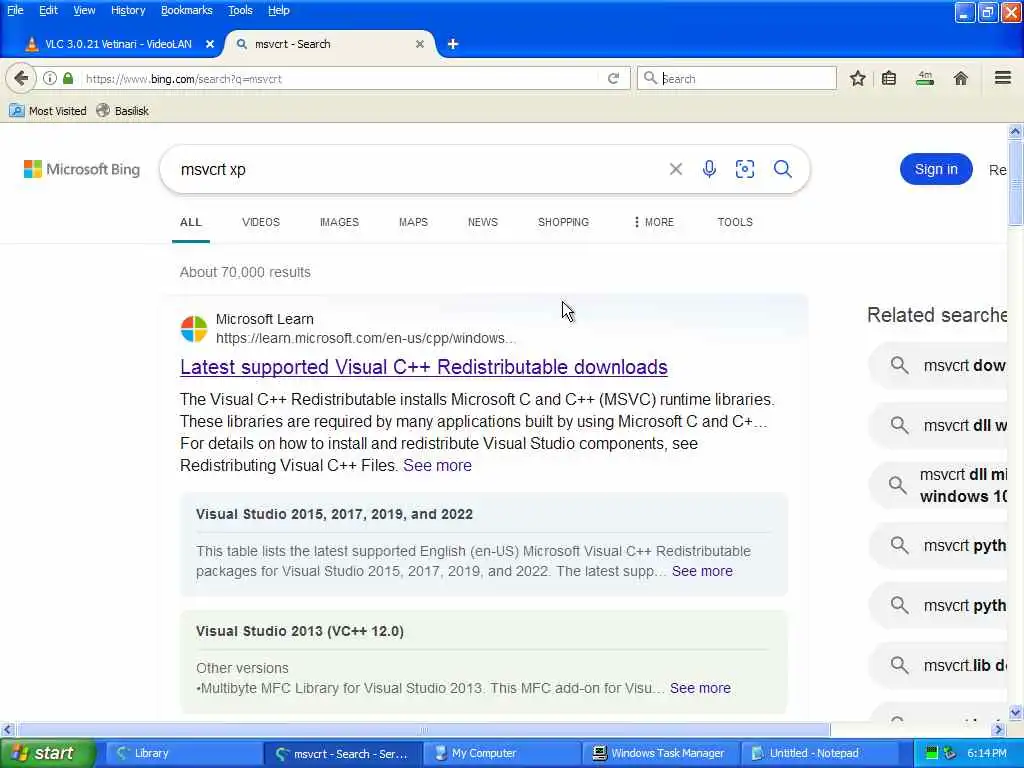1024x768 pixels.
Task: Bookmark this page with the star icon
Action: (x=857, y=78)
